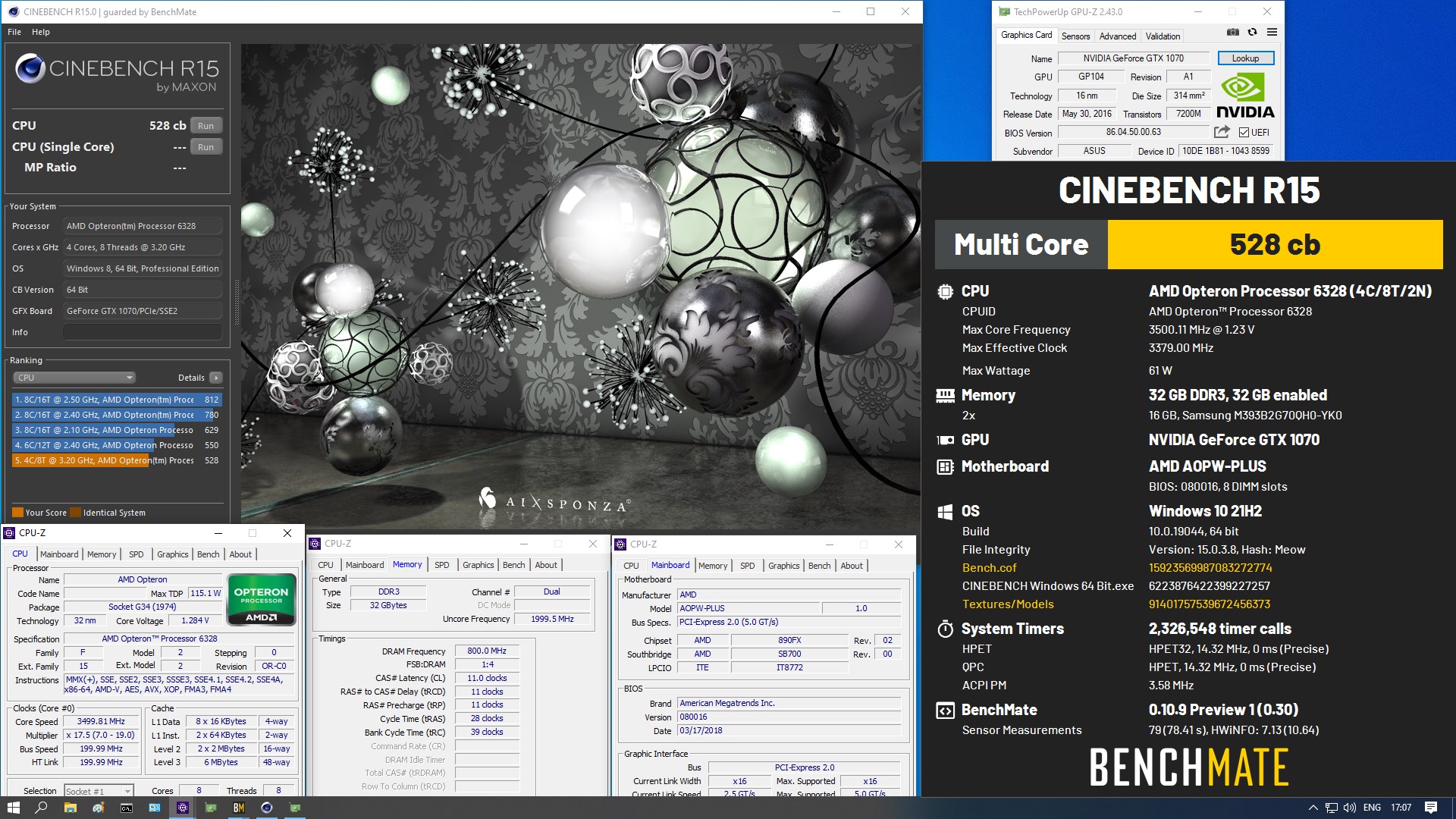The image size is (1456, 819).
Task: Click the taskbar clock showing 17:07
Action: [x=1401, y=808]
